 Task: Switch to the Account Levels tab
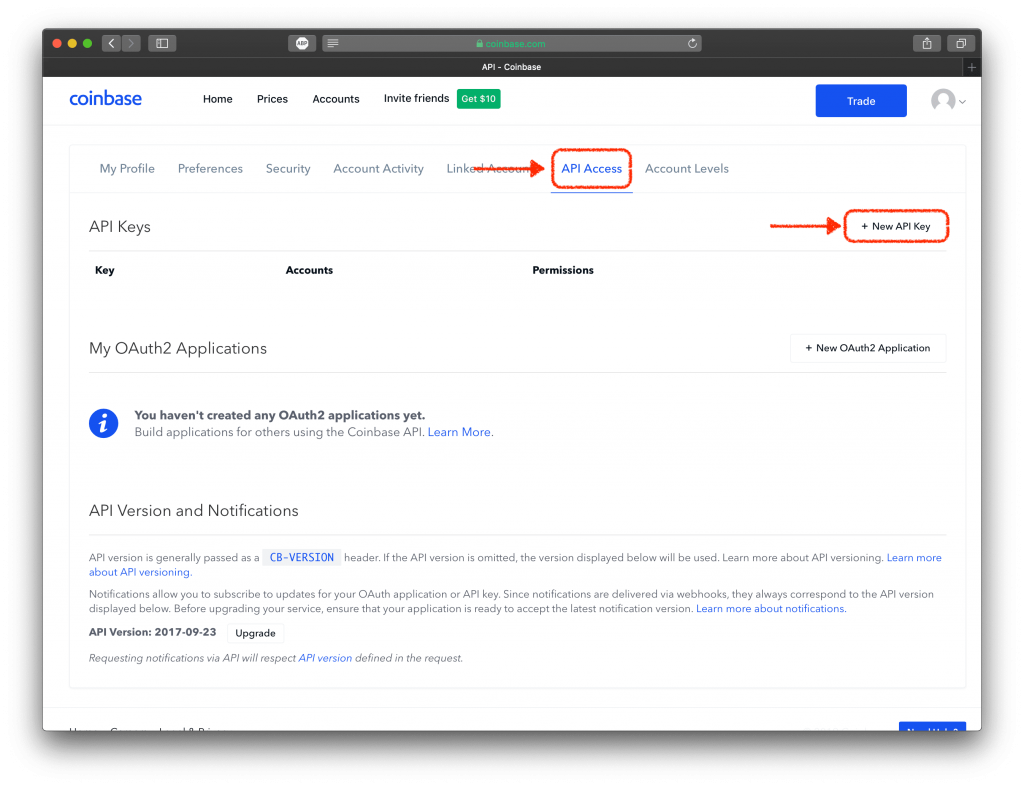coord(686,169)
